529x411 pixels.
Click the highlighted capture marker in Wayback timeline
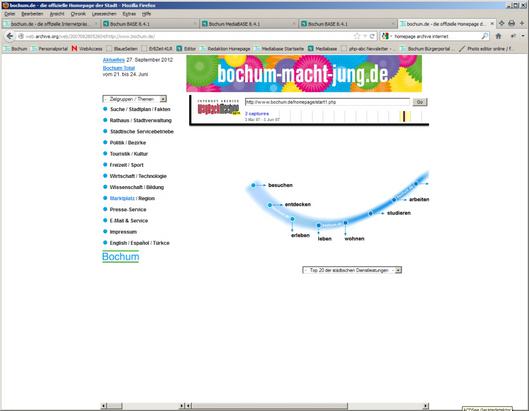click(x=404, y=116)
